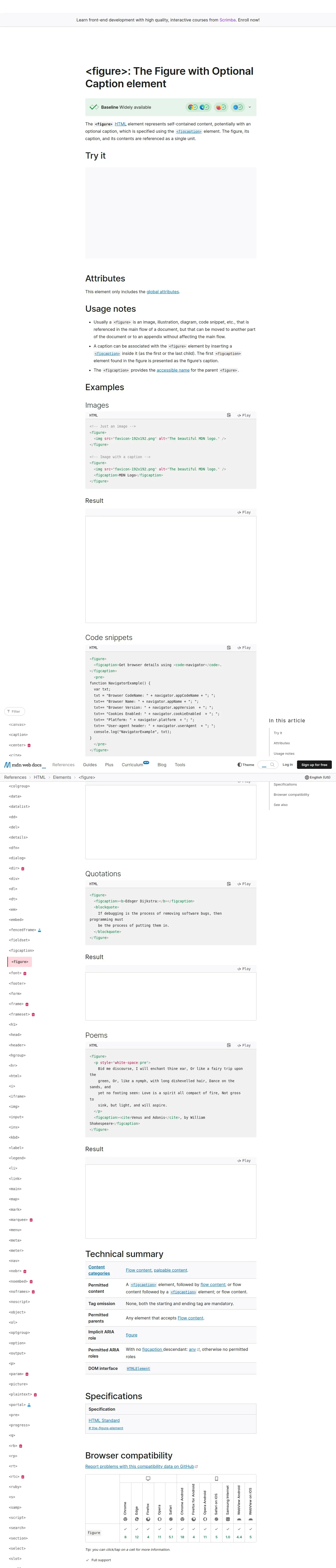This screenshot has width=336, height=1568.
Task: Click experimental flask icon next to <fencedframe>
Action: pyautogui.click(x=40, y=930)
